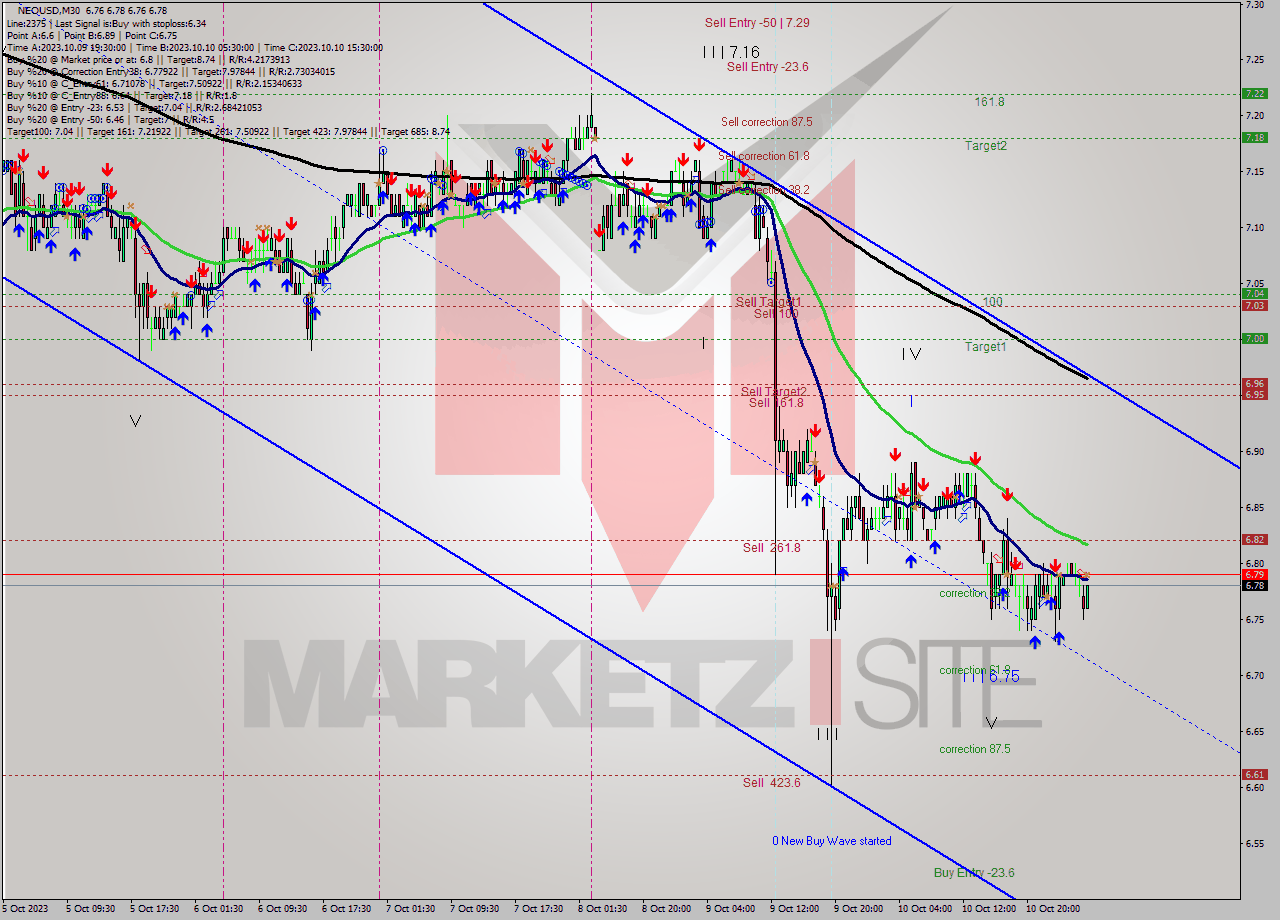Image resolution: width=1280 pixels, height=920 pixels.
Task: Click the red 6.79 price tag
Action: coord(1254,574)
